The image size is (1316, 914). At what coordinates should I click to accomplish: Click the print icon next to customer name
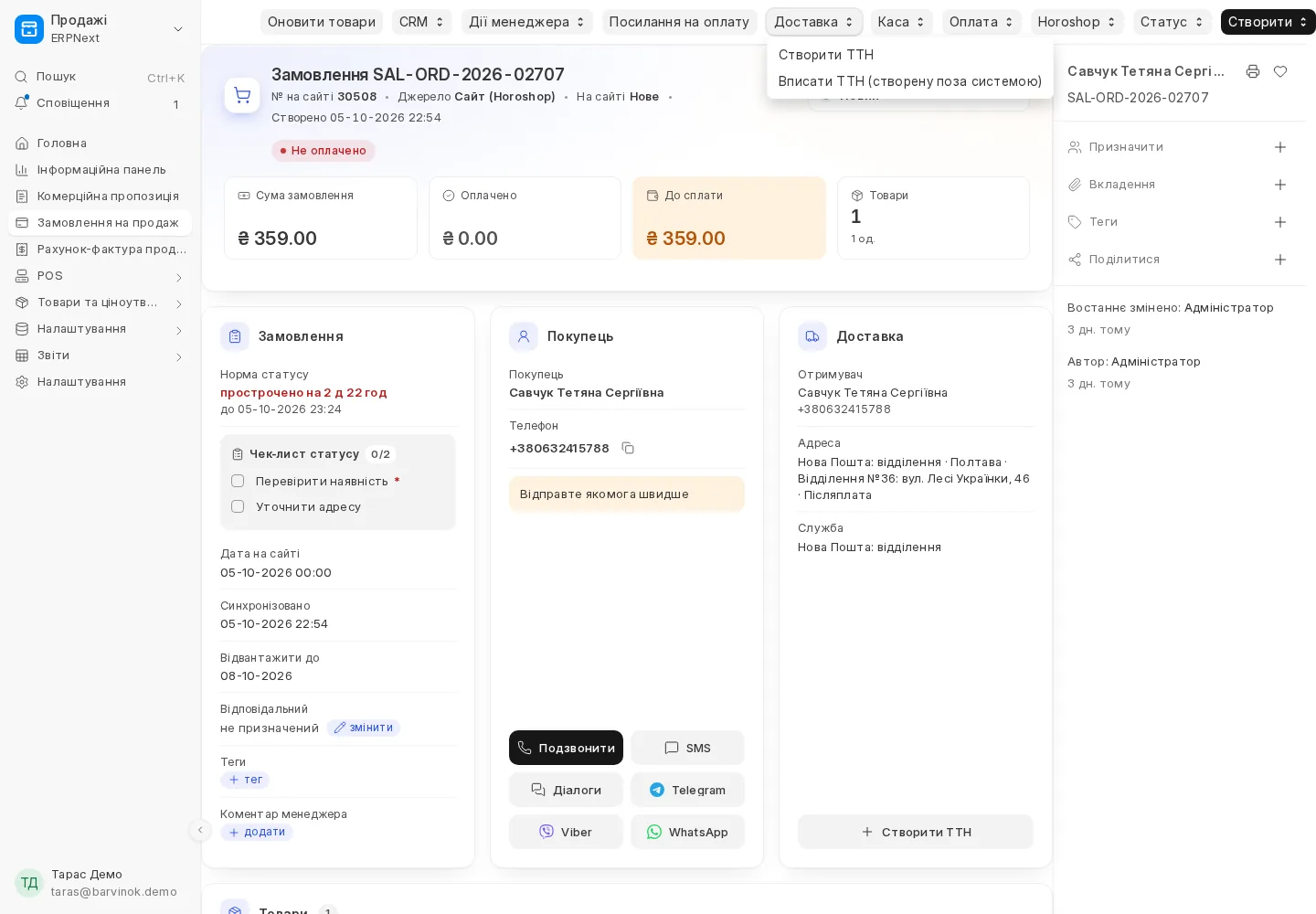click(x=1253, y=71)
